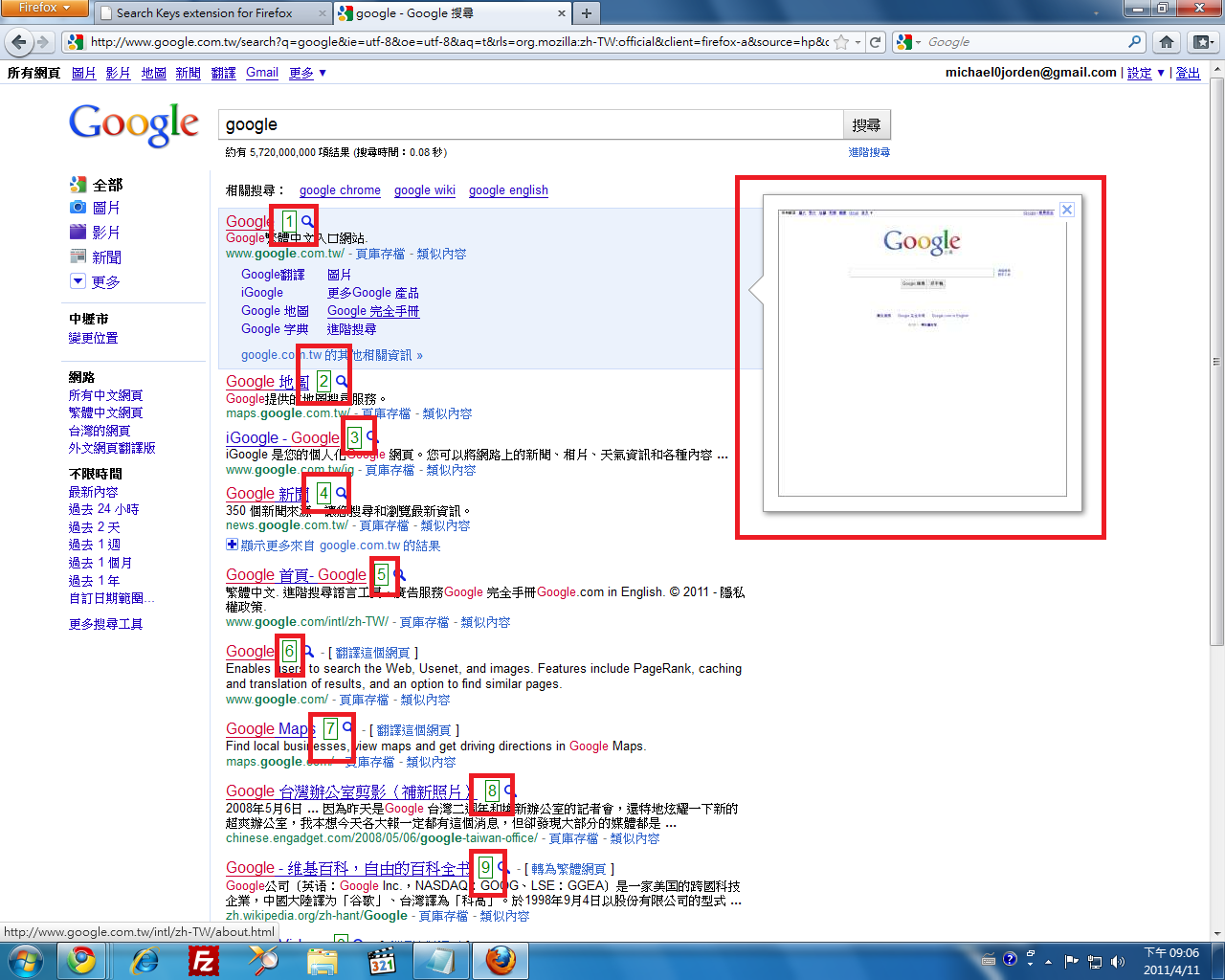This screenshot has width=1225, height=980.
Task: Open the Windows Start button
Action: (x=24, y=960)
